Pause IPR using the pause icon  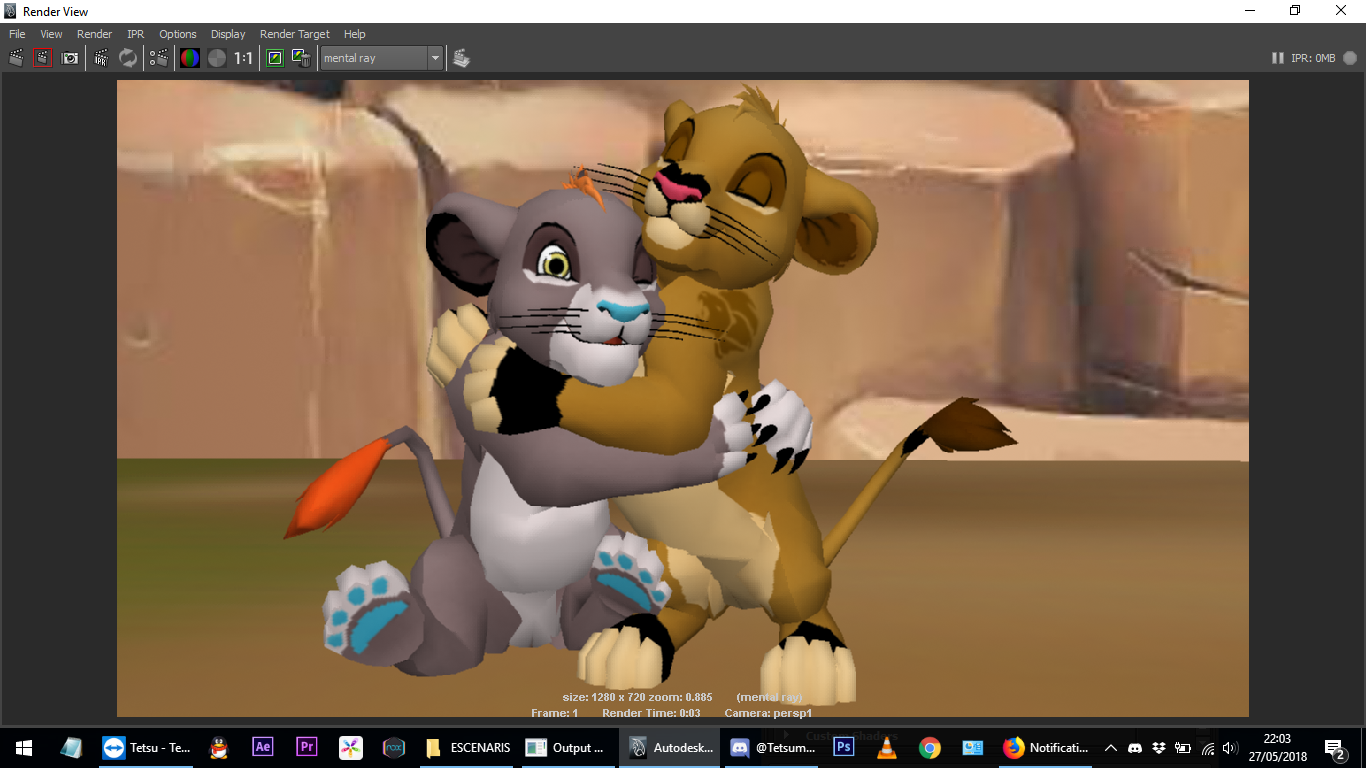pos(1277,58)
